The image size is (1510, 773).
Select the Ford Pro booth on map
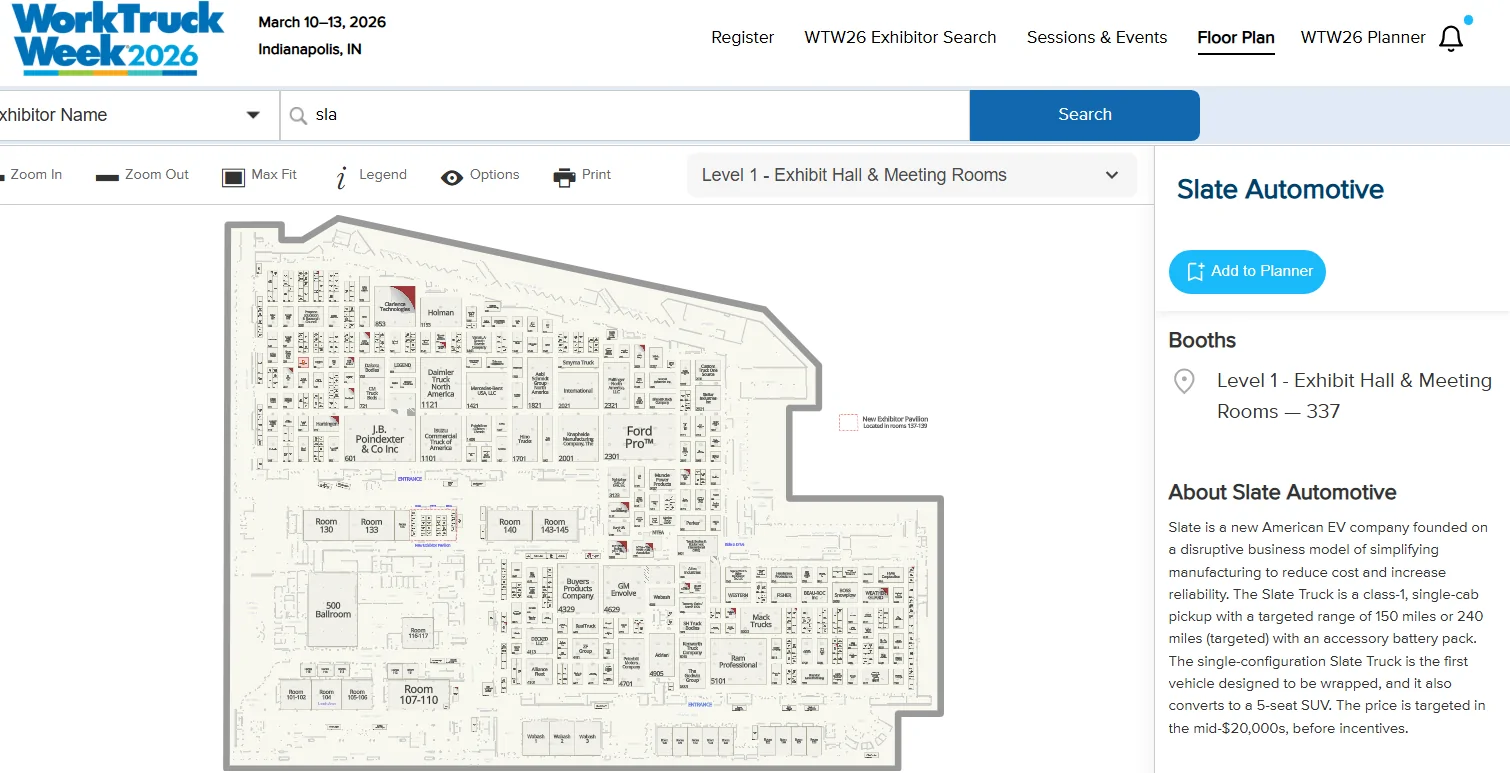pyautogui.click(x=639, y=437)
